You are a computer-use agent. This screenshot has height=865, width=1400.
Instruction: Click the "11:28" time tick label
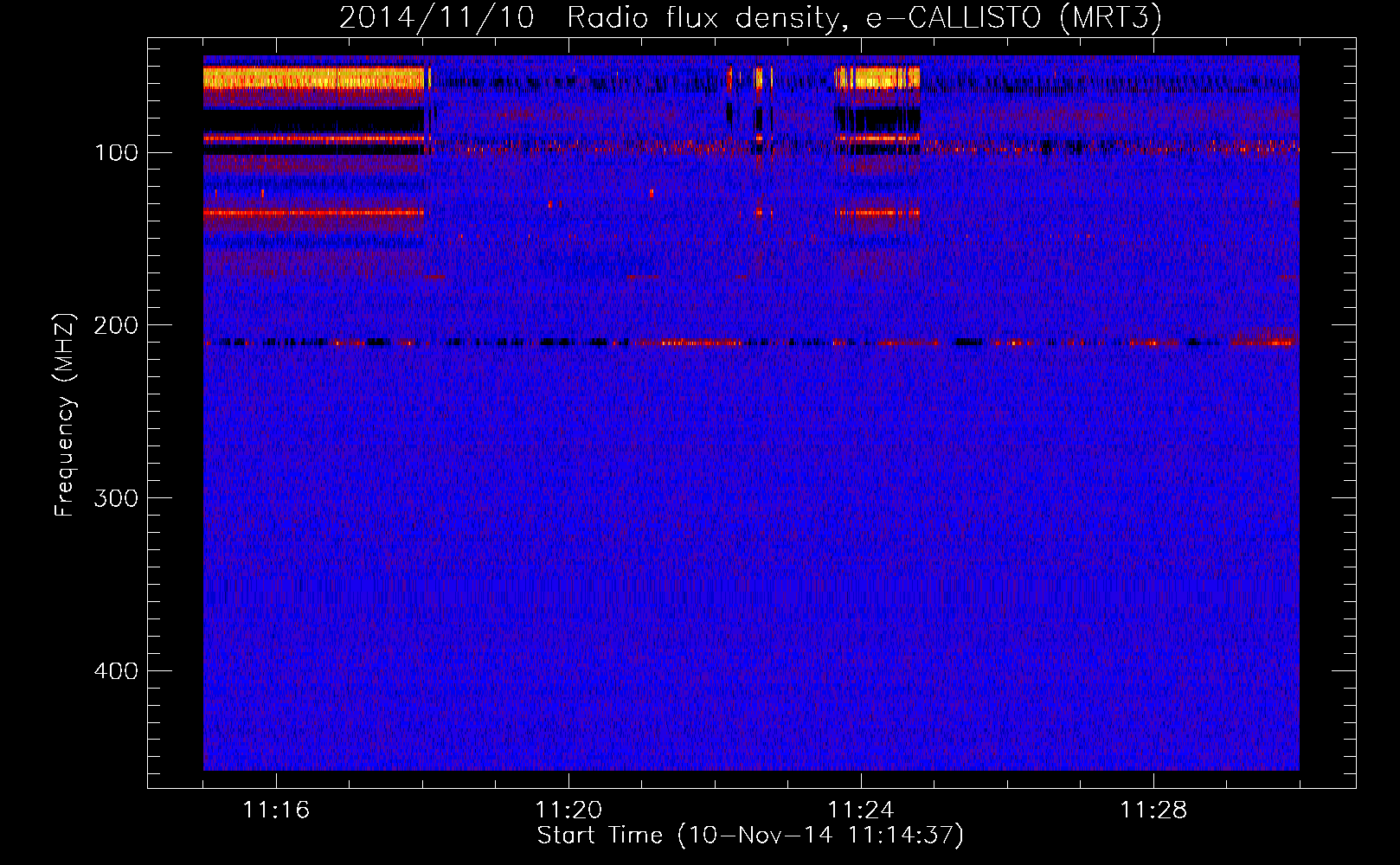click(1153, 811)
